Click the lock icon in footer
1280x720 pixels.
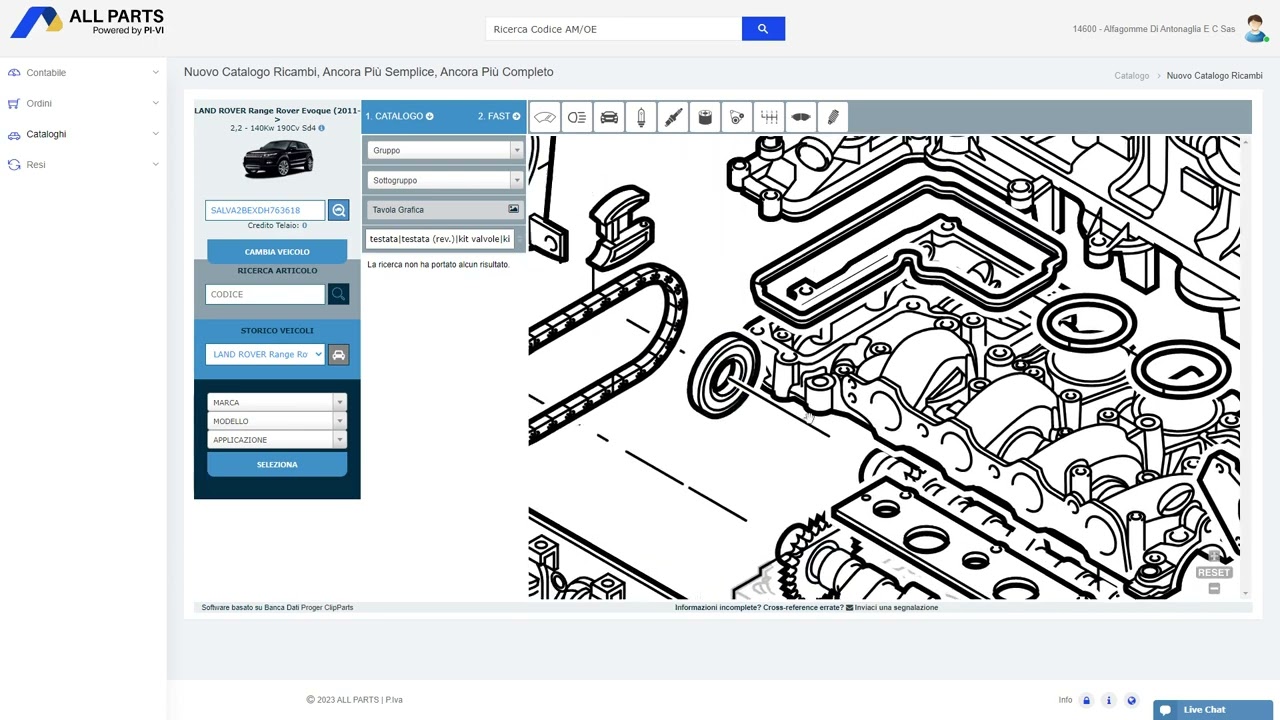1086,700
